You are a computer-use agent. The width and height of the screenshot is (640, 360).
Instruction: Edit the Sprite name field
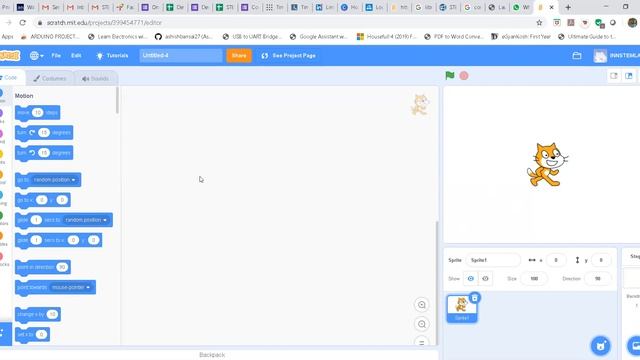493,260
